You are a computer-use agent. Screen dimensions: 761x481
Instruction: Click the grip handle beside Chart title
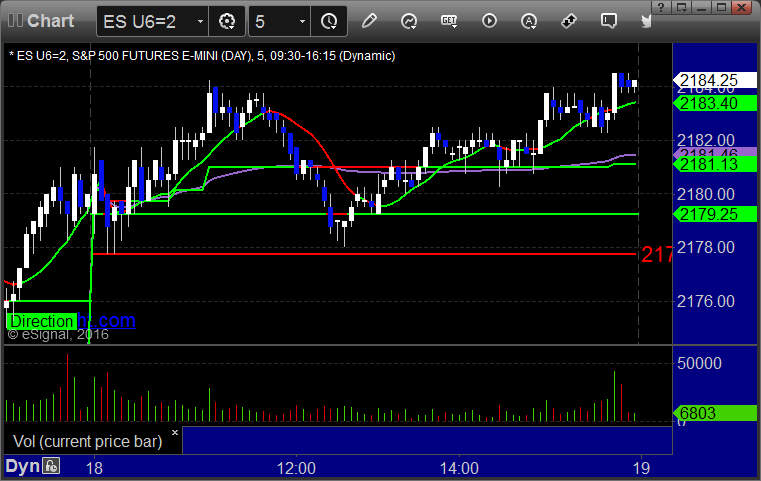click(15, 21)
